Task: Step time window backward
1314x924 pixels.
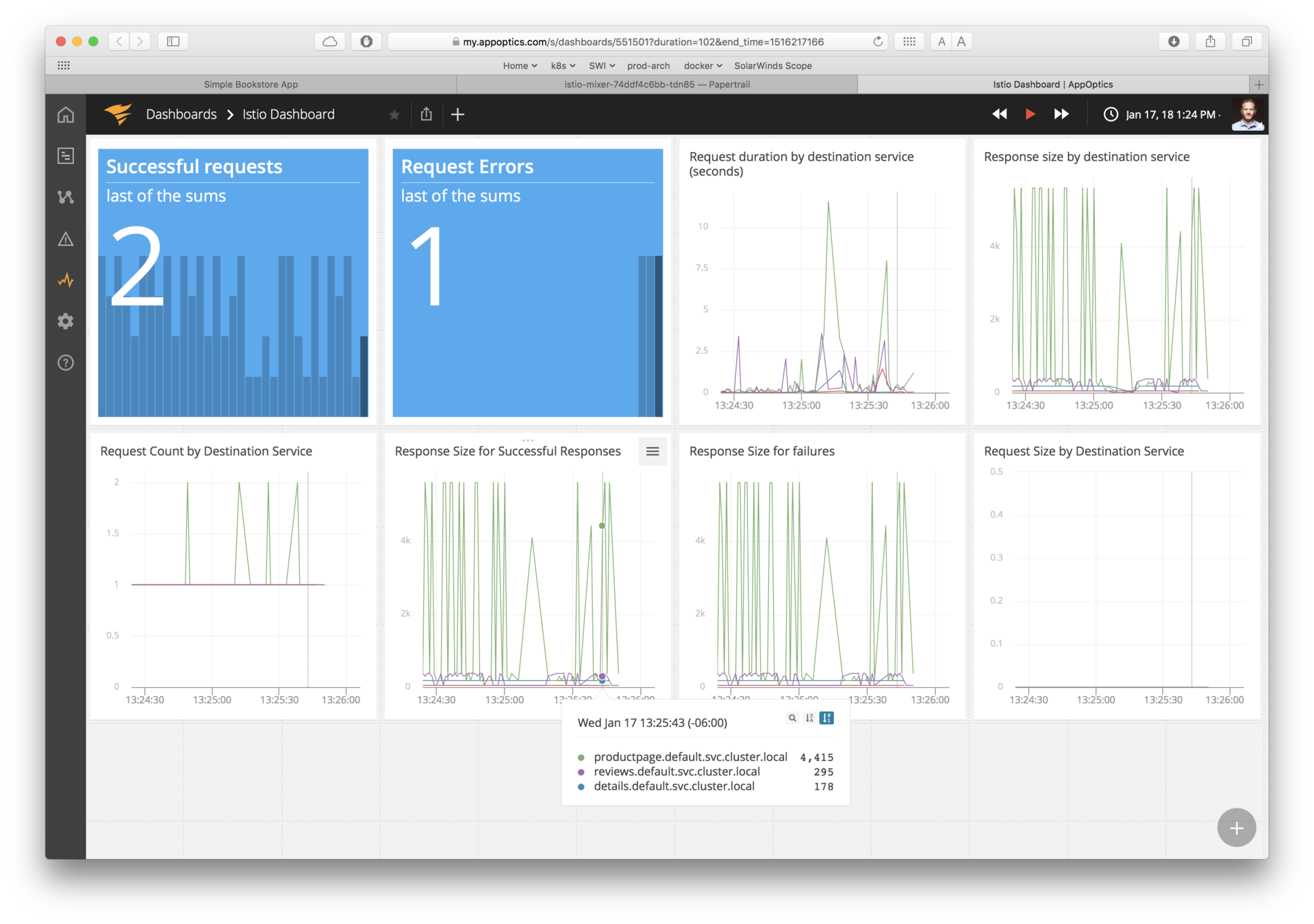Action: (x=1000, y=114)
